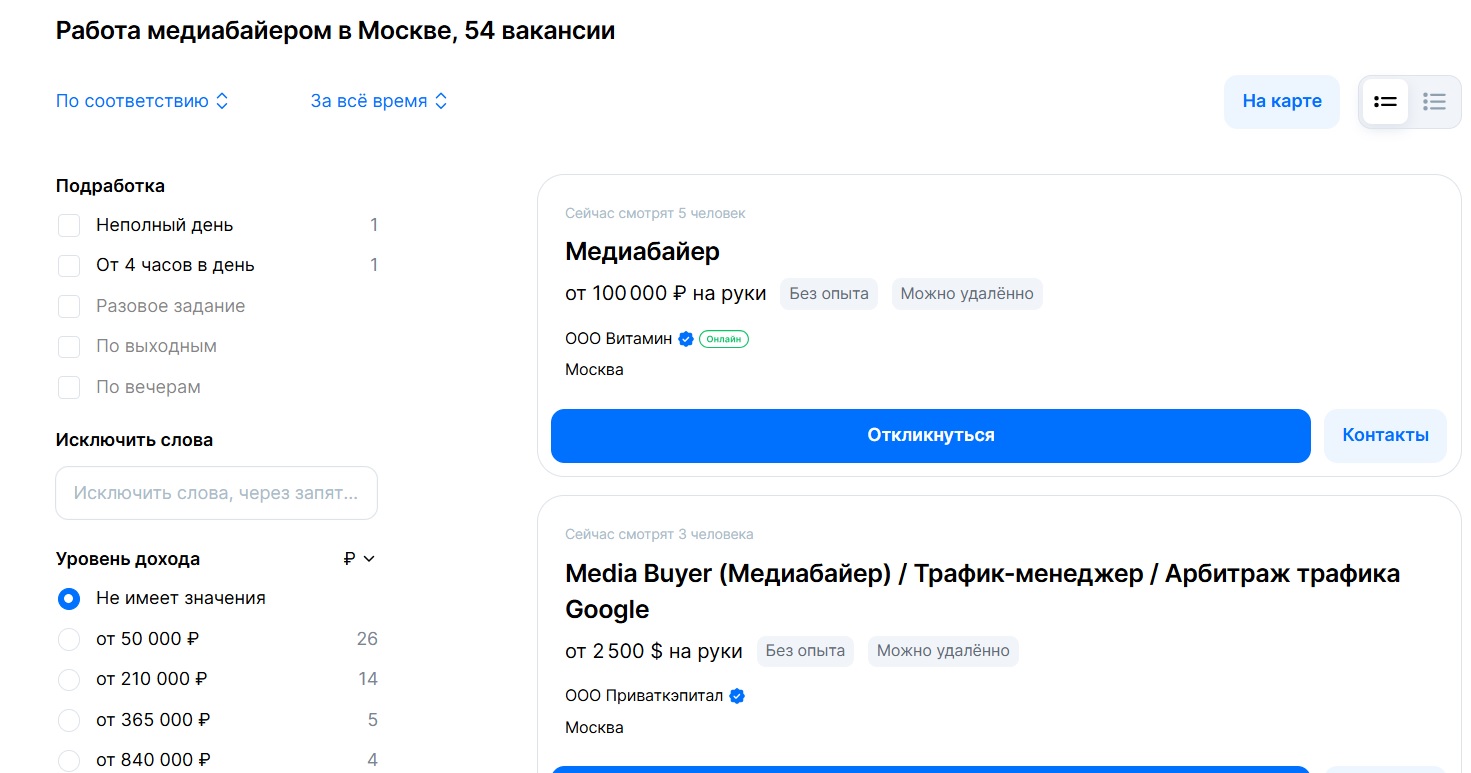Click Можно удалённо tag on Медиабайер card
The width and height of the screenshot is (1471, 773).
coord(967,294)
